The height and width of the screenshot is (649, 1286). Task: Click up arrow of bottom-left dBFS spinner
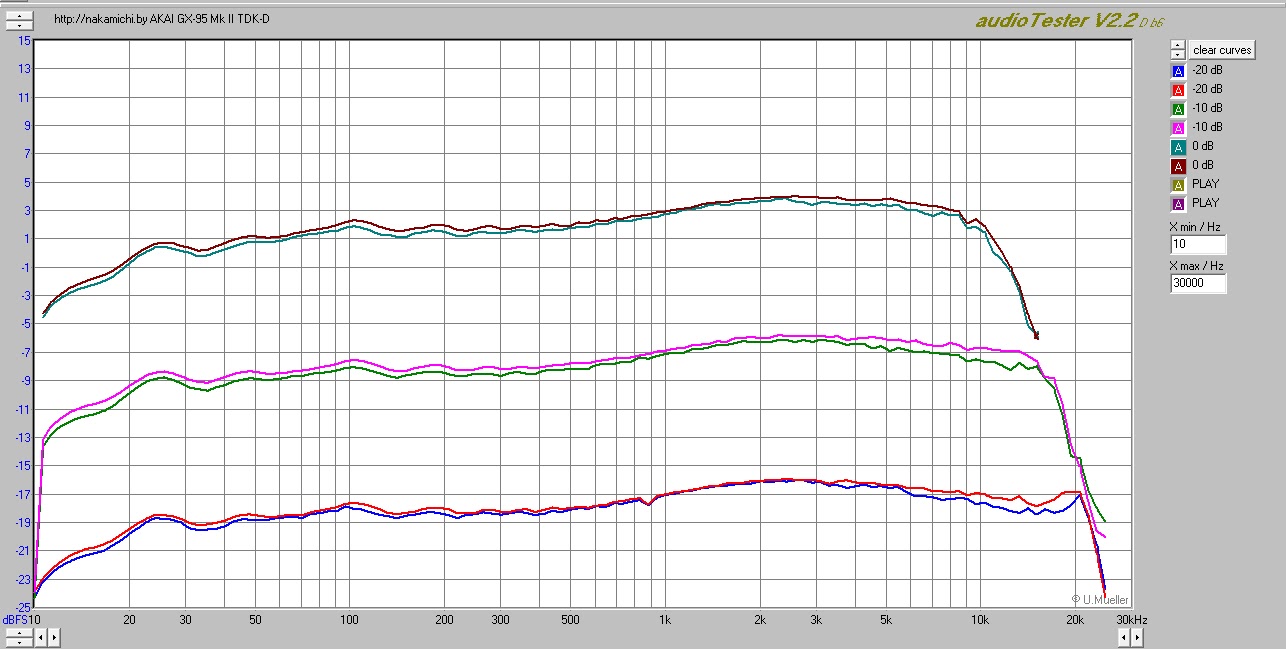point(18,632)
